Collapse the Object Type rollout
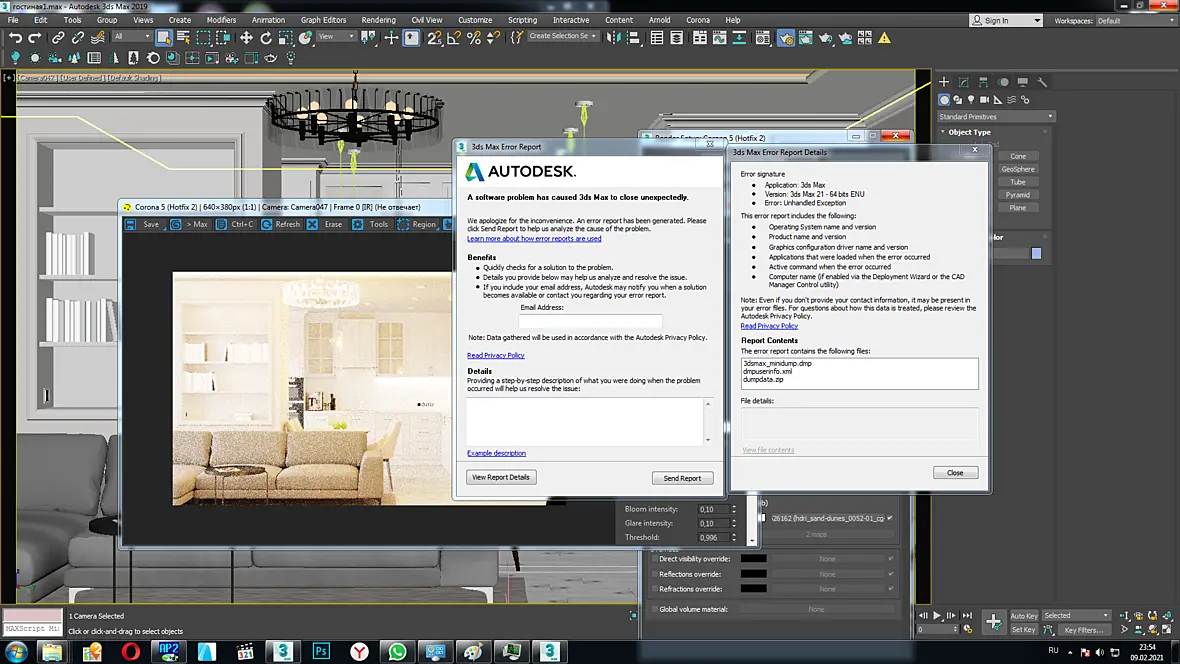 (x=969, y=132)
